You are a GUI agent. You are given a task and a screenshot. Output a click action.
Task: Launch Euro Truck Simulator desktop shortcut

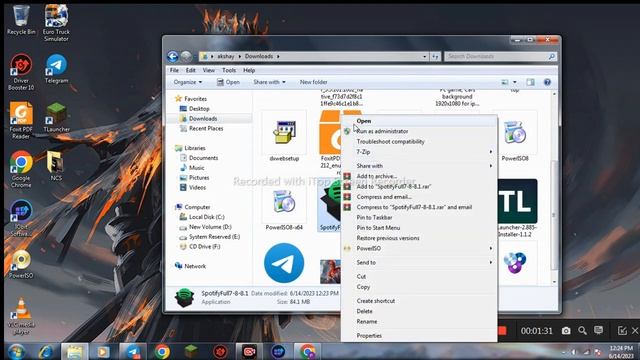pyautogui.click(x=56, y=22)
